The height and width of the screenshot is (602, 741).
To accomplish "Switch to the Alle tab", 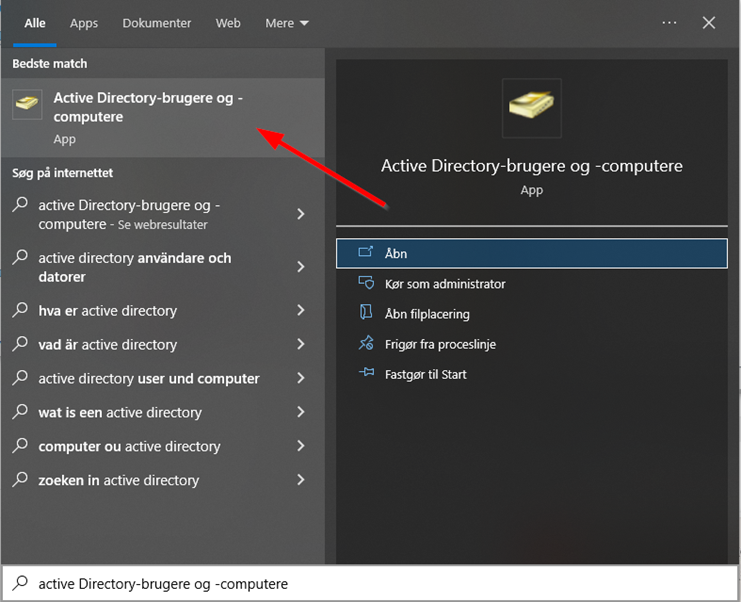I will click(35, 23).
